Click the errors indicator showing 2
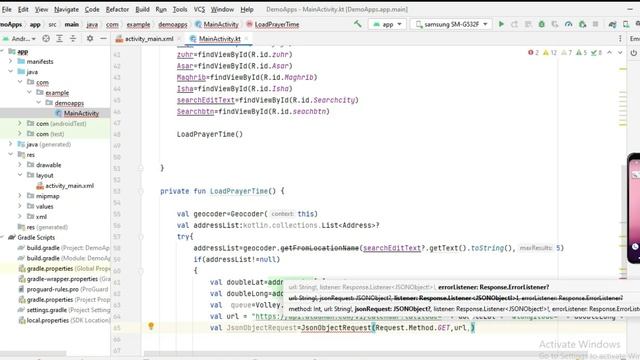 533,53
